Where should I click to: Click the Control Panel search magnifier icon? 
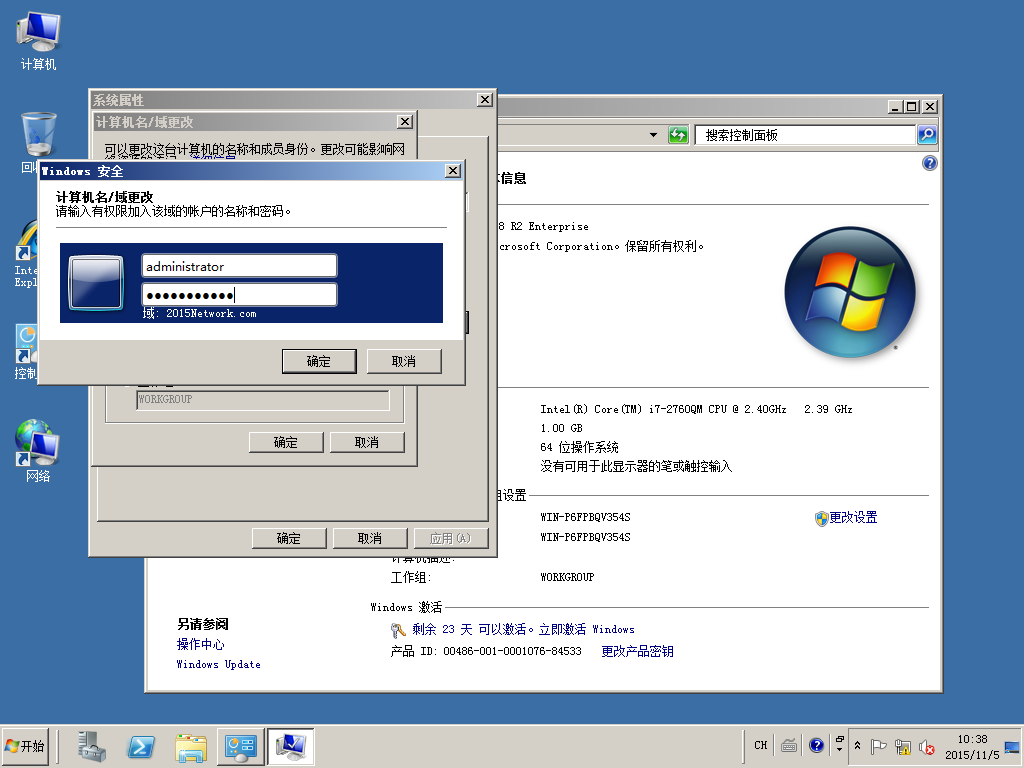click(927, 135)
